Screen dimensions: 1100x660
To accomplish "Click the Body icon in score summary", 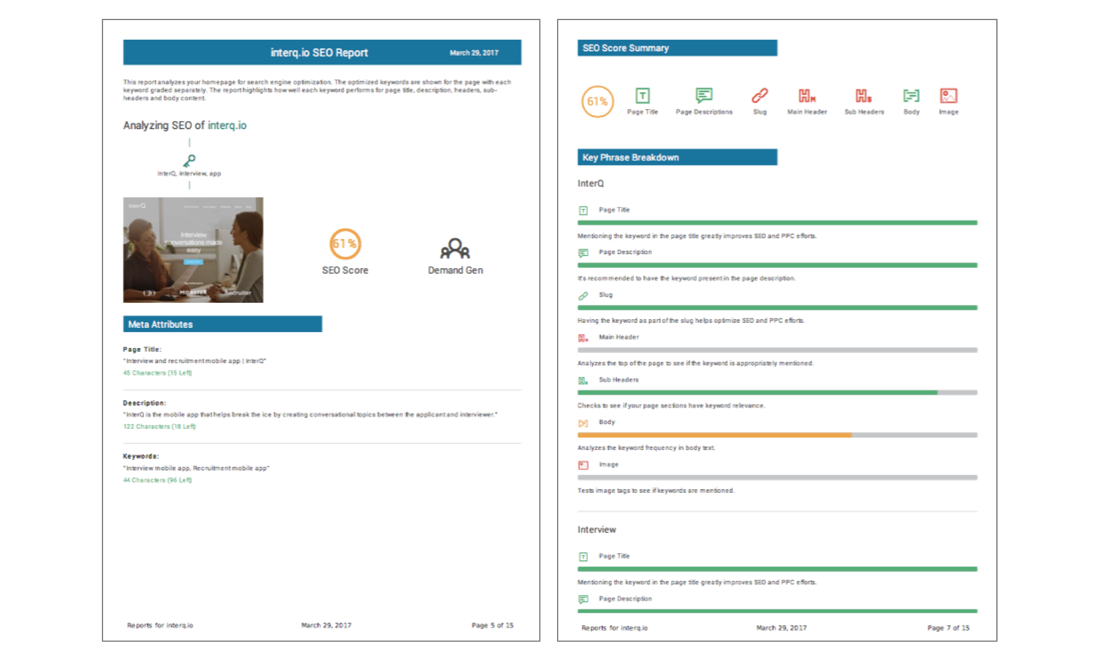I will (911, 95).
